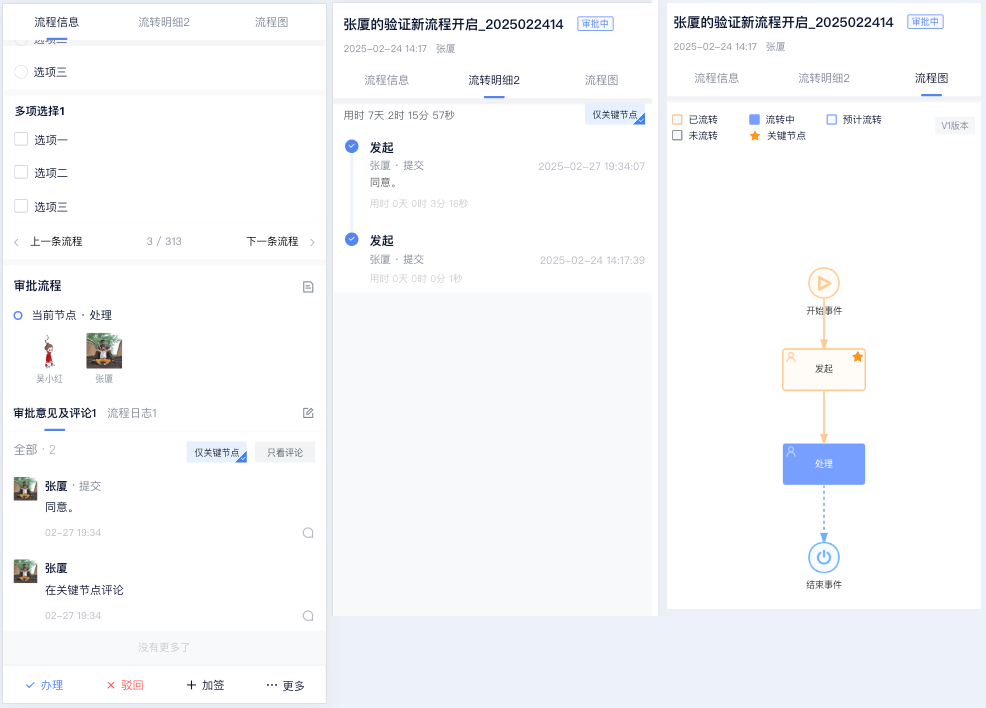Click the comment bubble icon on 在关键节点评论
Viewport: 986px width, 708px height.
[x=308, y=616]
